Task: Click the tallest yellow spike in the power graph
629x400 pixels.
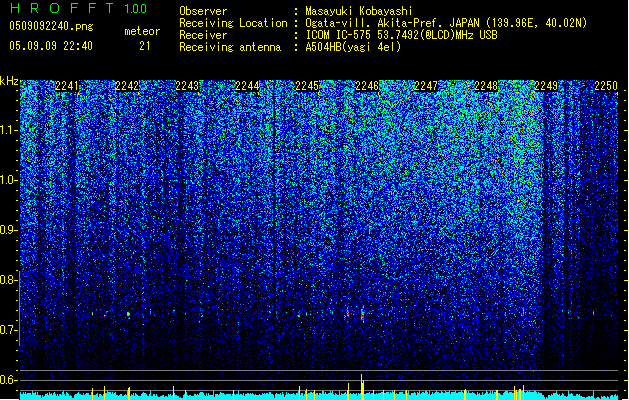Action: tap(362, 387)
